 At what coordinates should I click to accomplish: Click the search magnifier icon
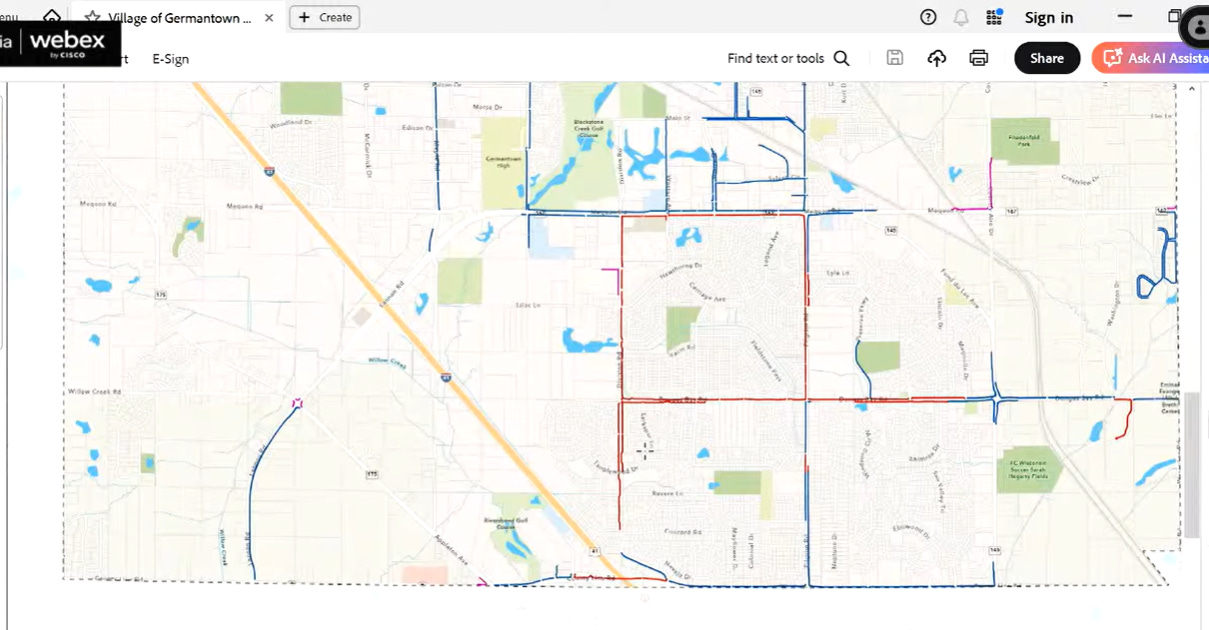[842, 58]
